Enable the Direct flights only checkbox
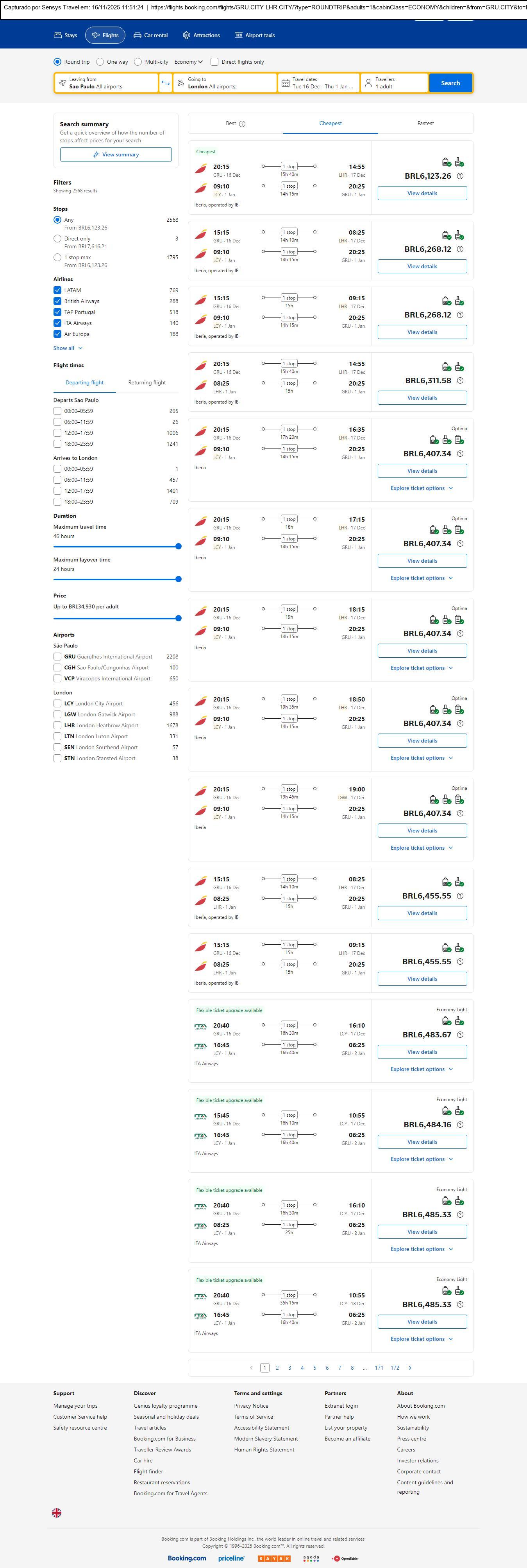 pos(214,61)
